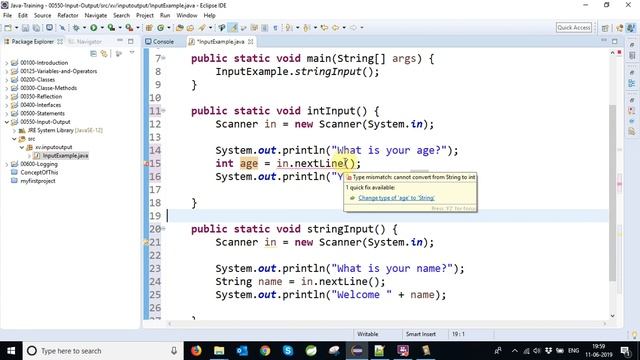640x360 pixels.
Task: Click the Open Type toolbar icon
Action: coord(179,28)
